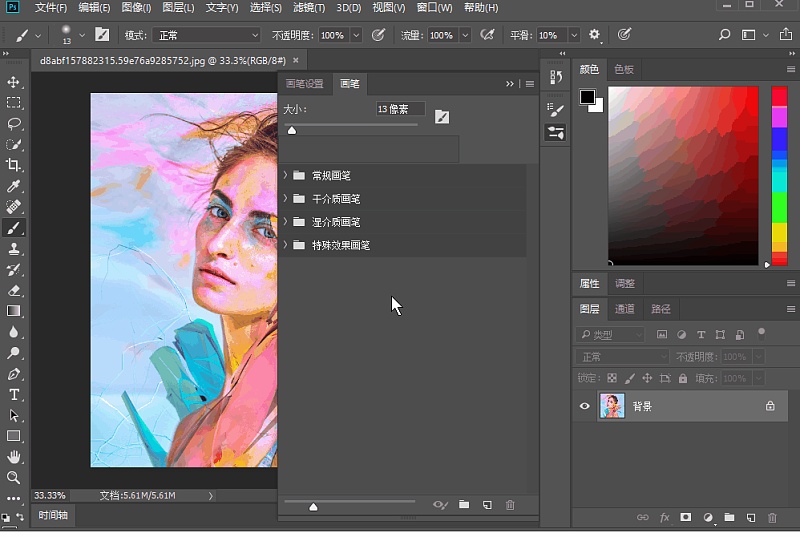Select the Eyedropper tool
Image resolution: width=800 pixels, height=537 pixels.
pos(14,186)
